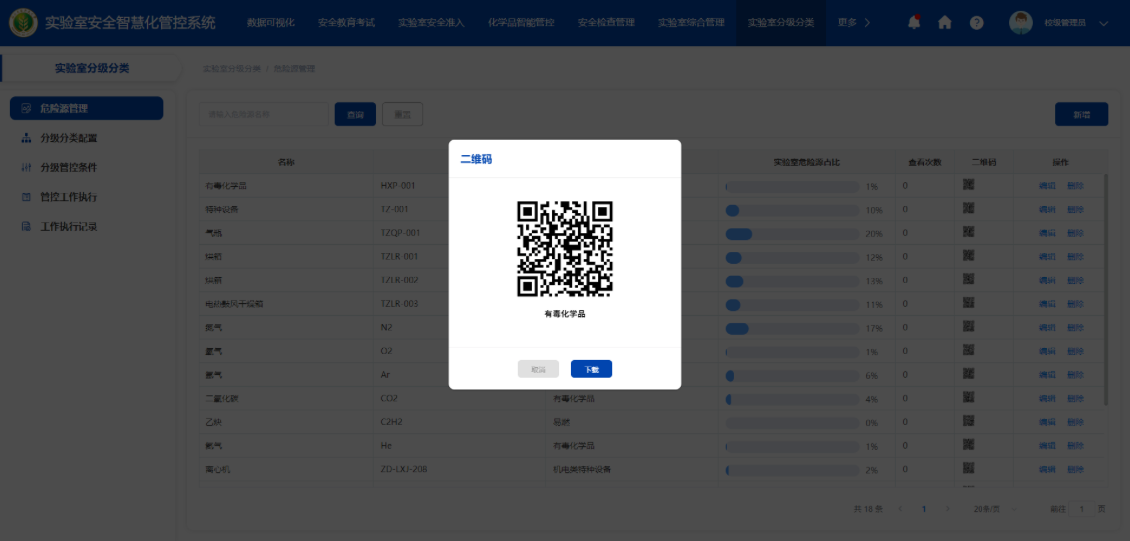This screenshot has width=1130, height=541.
Task: Click the 13% progress bar in TZLR-002 row
Action: [793, 281]
